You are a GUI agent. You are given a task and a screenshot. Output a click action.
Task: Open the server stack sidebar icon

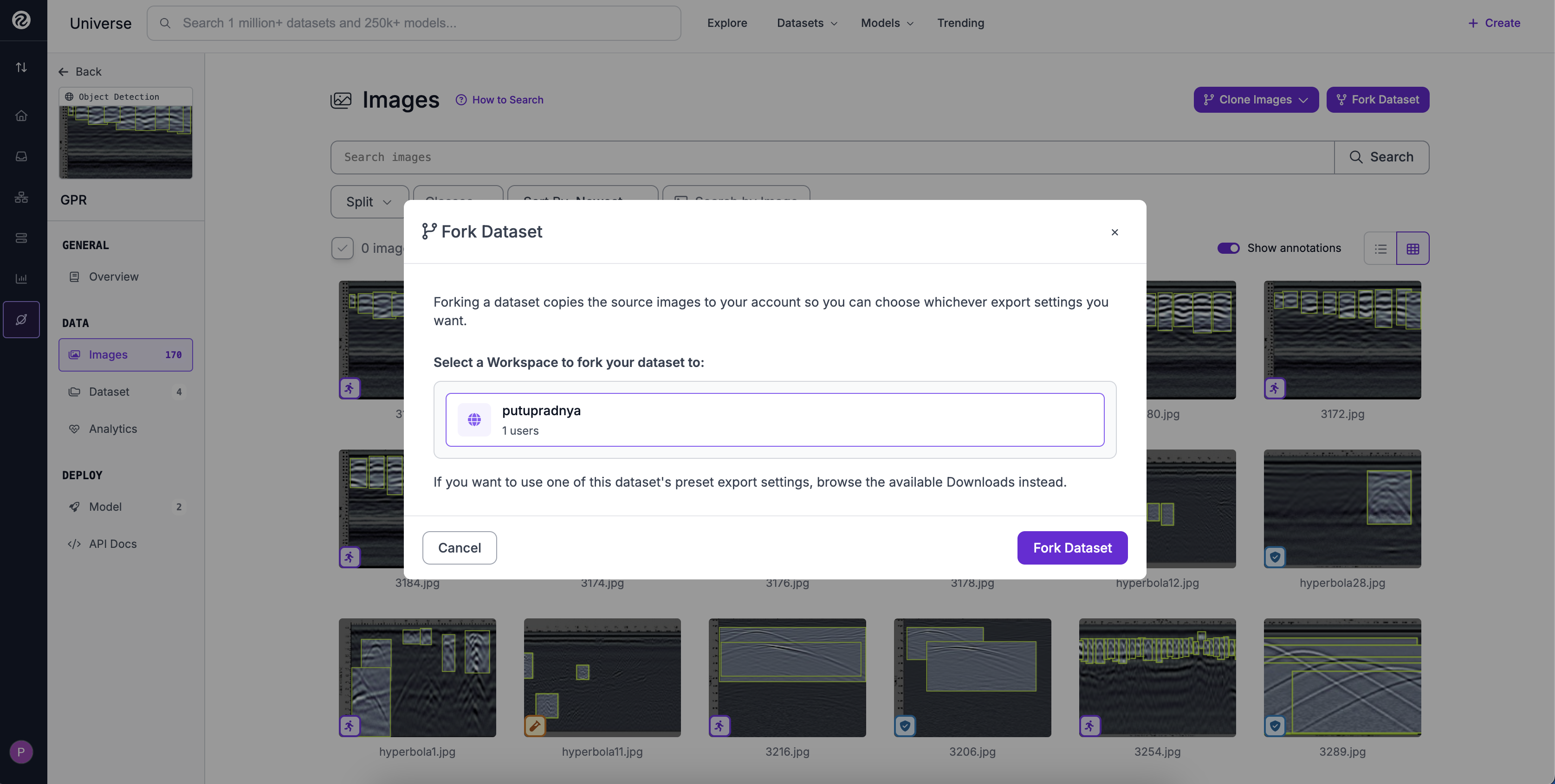[21, 238]
